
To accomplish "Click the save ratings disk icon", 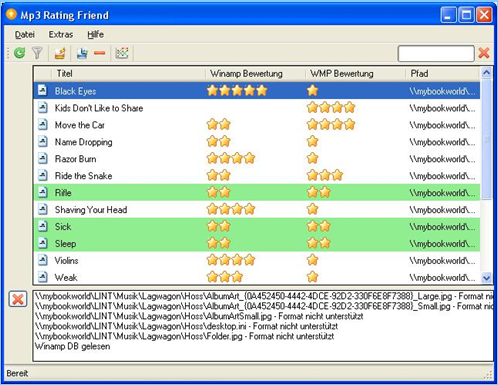I will coord(82,53).
